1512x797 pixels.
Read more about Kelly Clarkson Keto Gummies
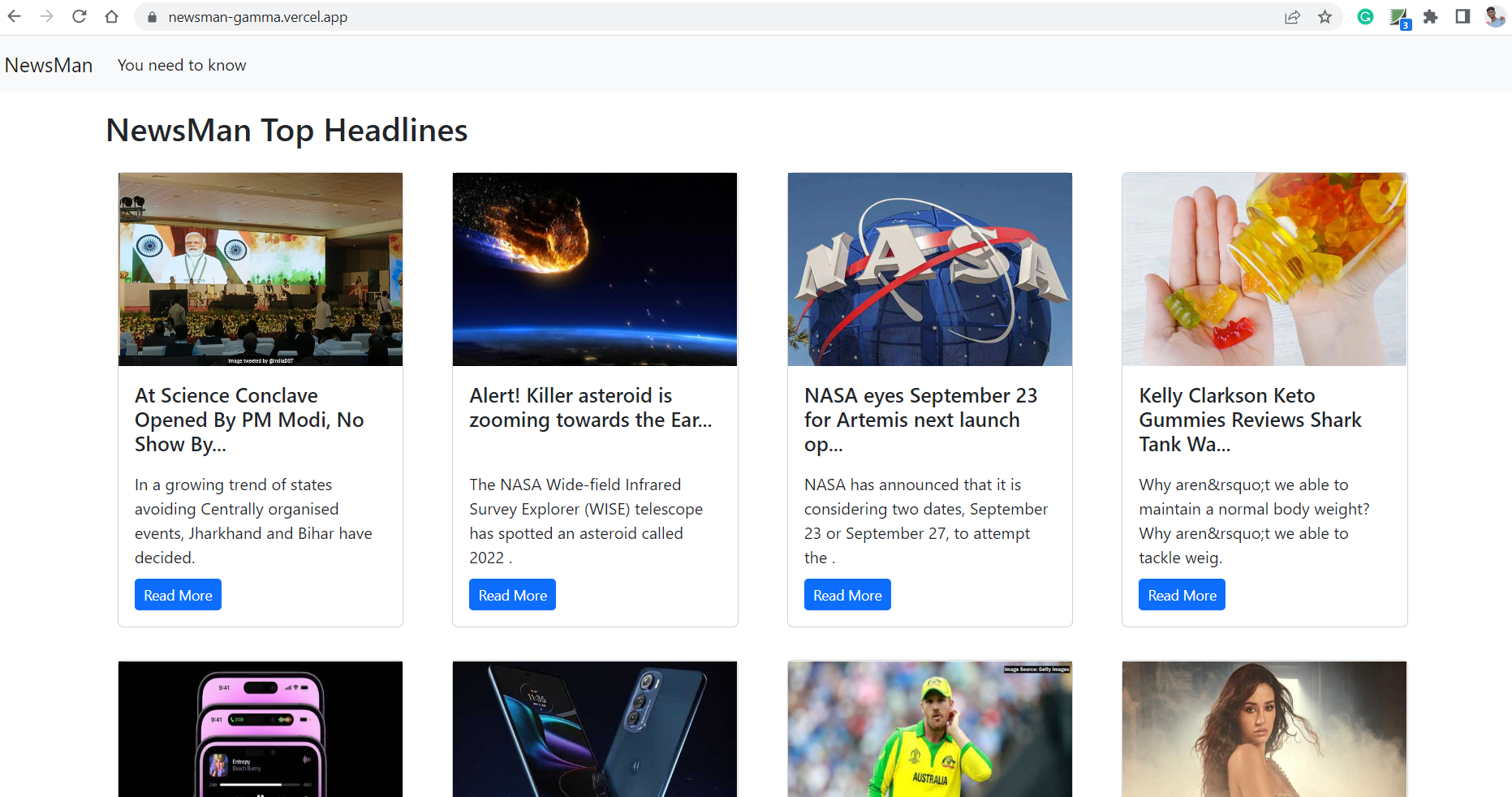[x=1182, y=595]
